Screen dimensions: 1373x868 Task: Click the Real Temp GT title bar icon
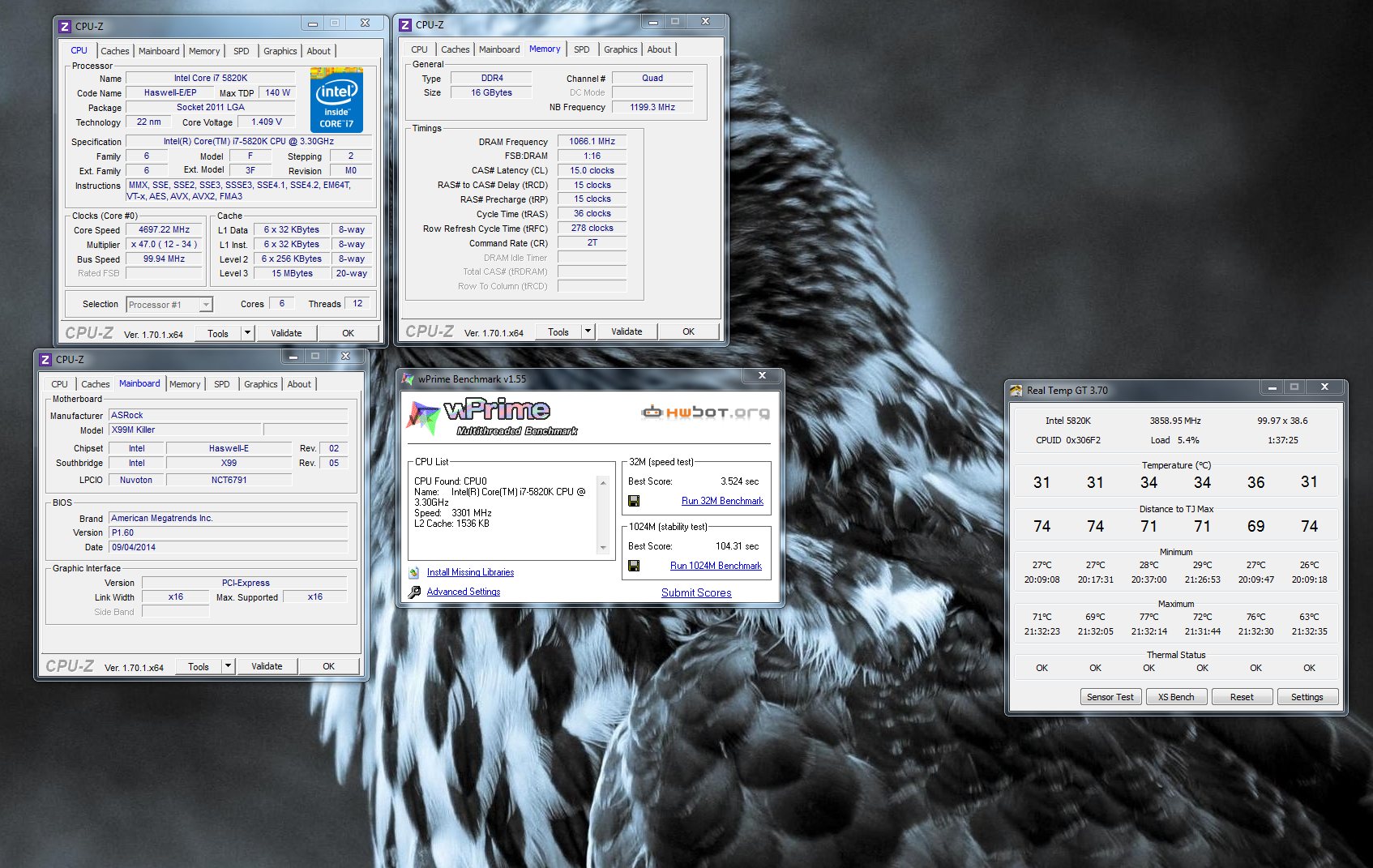[1016, 391]
